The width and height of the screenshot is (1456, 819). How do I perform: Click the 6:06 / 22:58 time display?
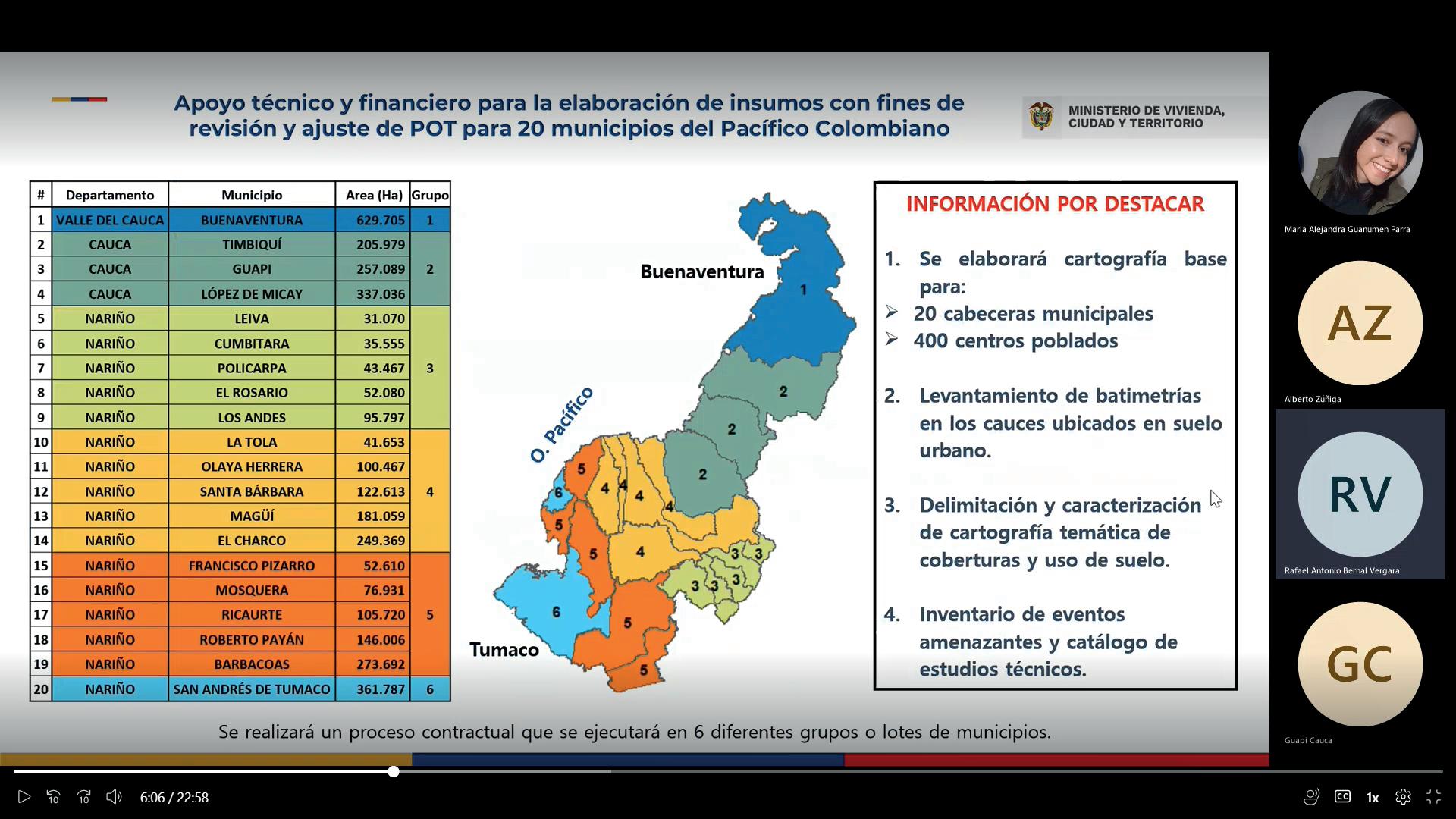click(174, 797)
